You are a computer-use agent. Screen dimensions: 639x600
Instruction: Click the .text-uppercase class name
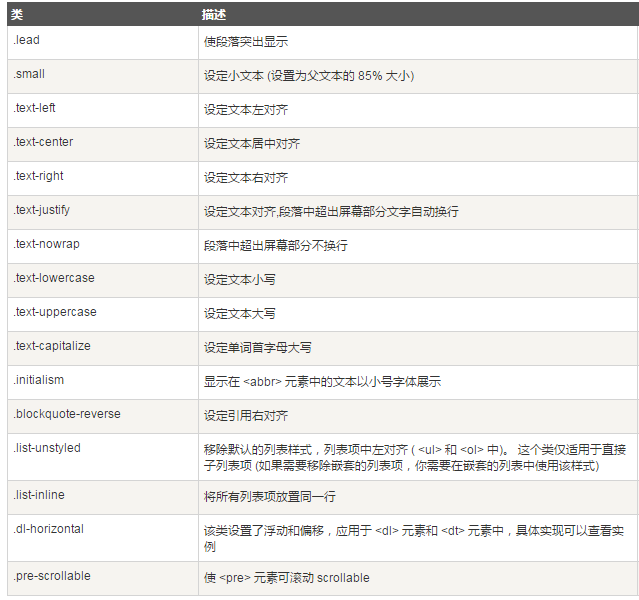(55, 312)
